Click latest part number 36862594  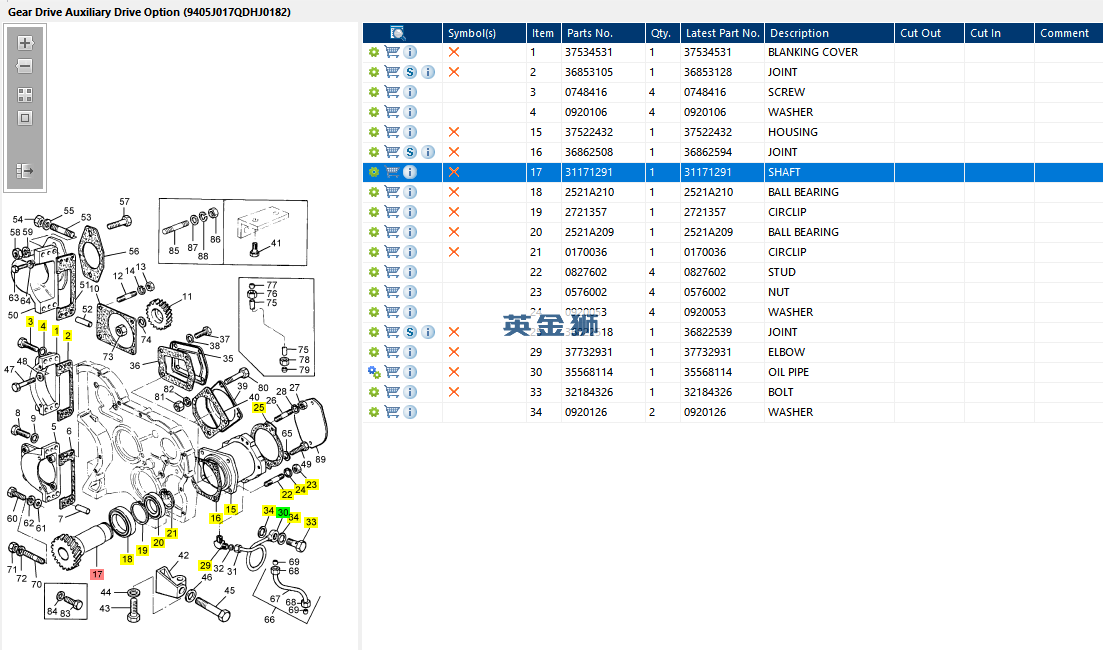[x=708, y=152]
